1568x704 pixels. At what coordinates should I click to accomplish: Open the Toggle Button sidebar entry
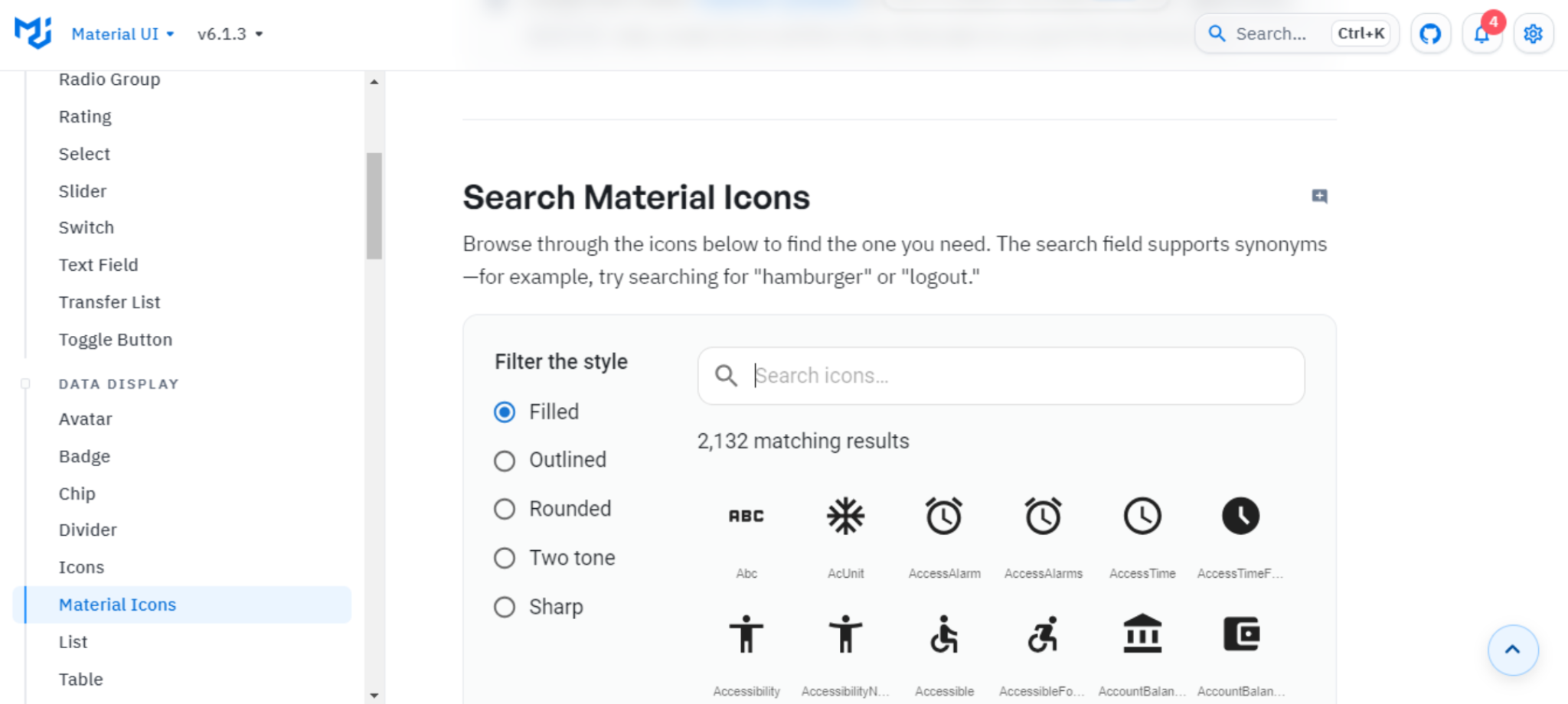pos(116,339)
